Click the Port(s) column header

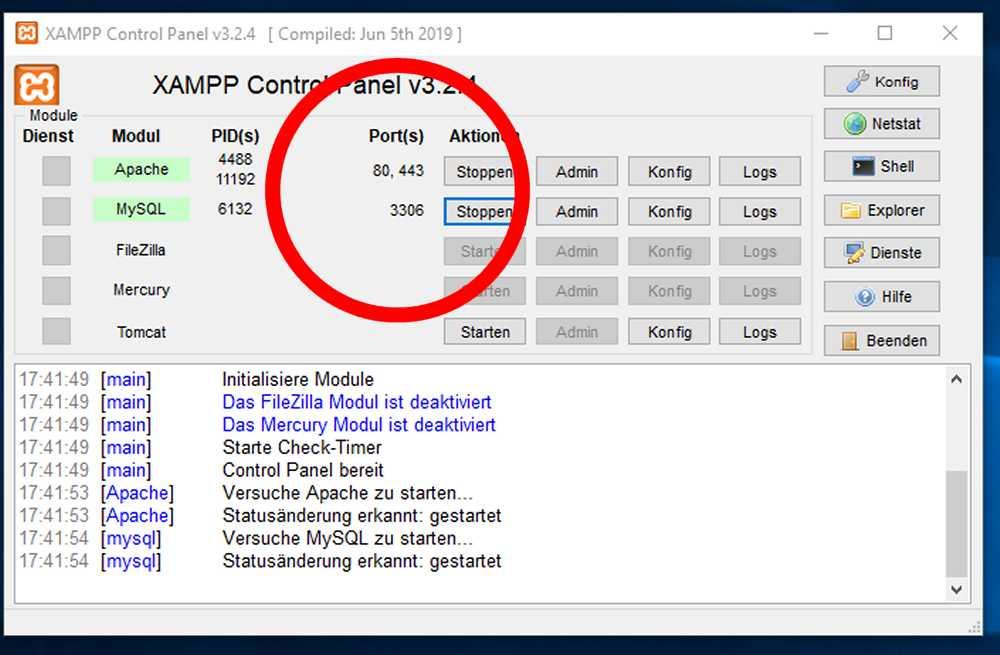(x=396, y=136)
